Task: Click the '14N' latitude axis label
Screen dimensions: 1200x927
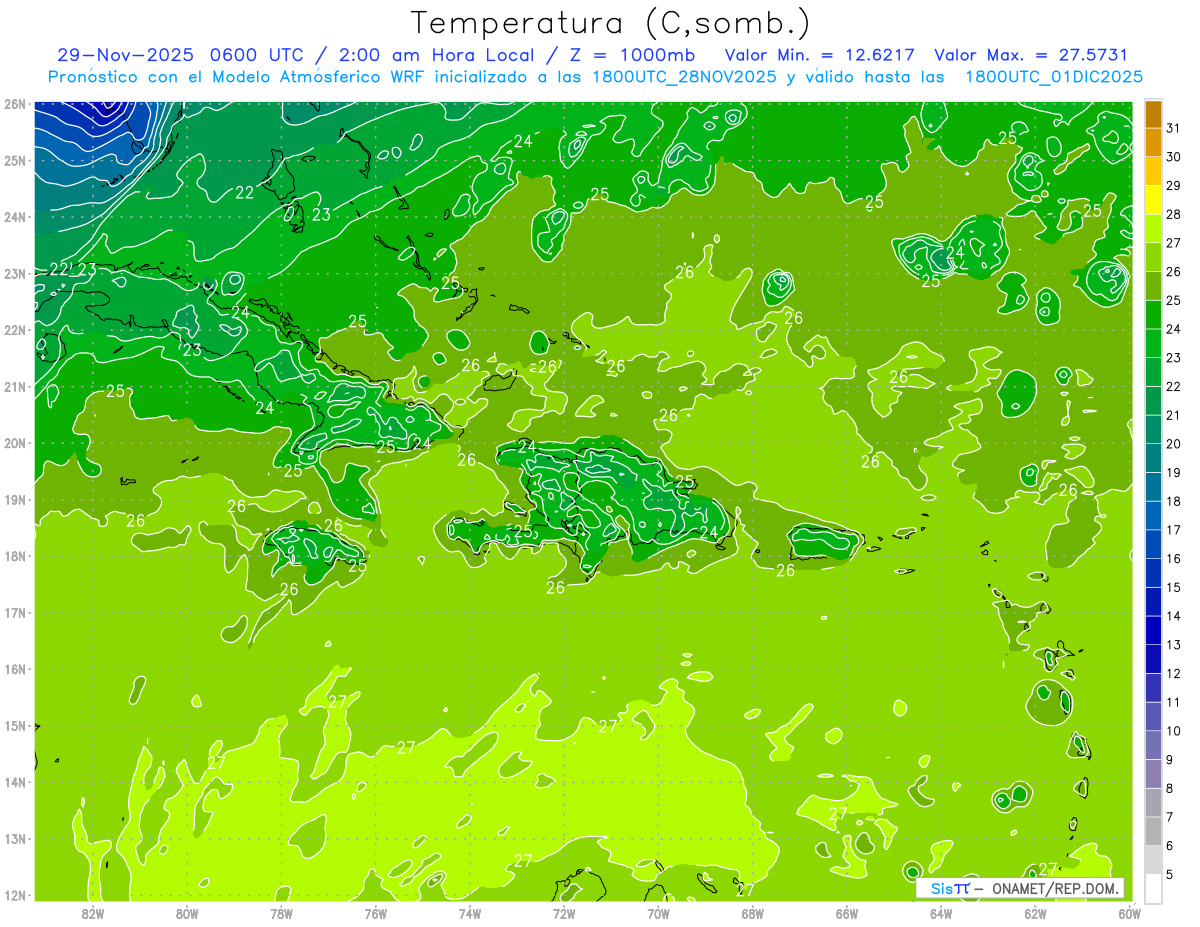Action: point(14,782)
